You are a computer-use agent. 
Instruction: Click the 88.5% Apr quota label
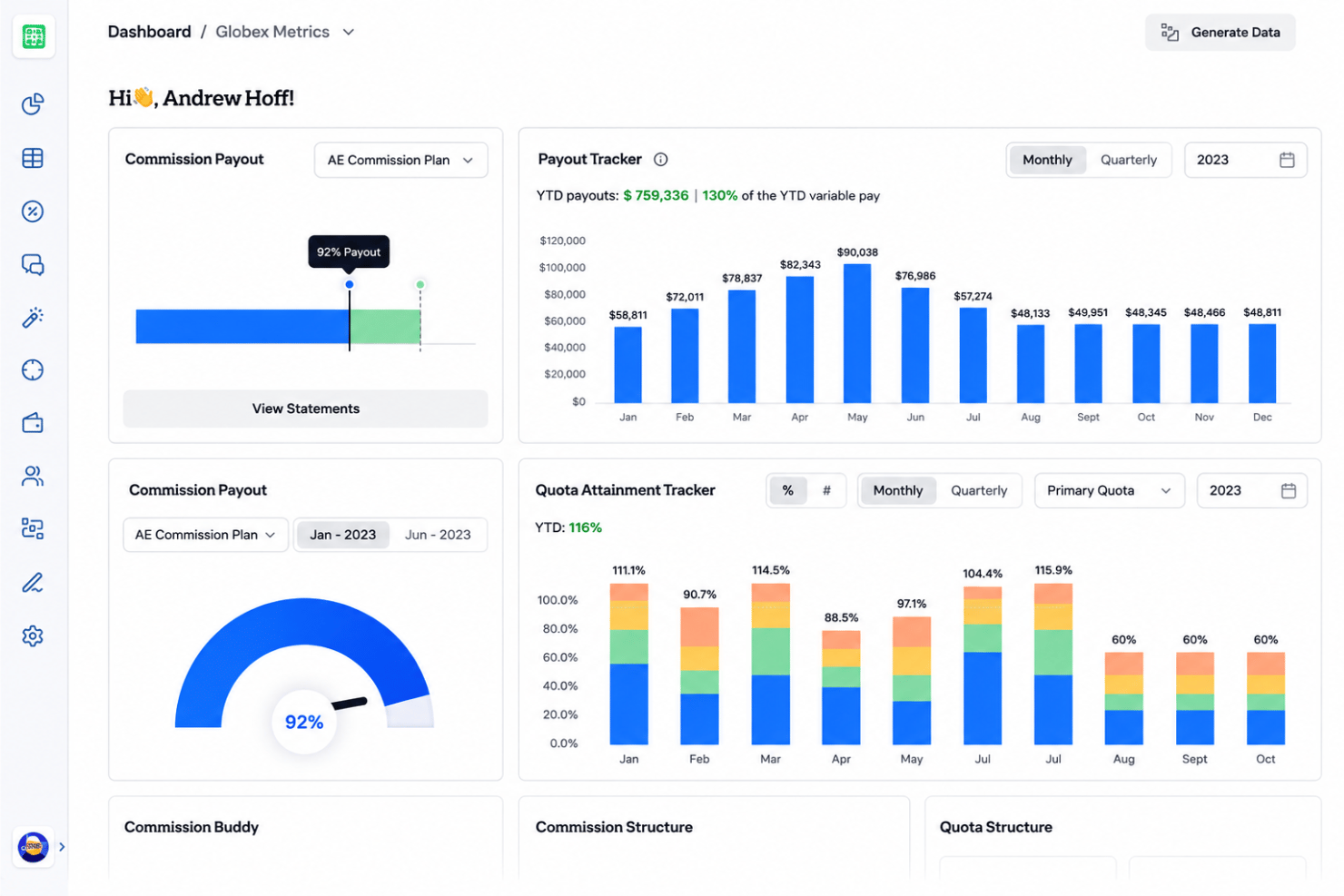[841, 617]
